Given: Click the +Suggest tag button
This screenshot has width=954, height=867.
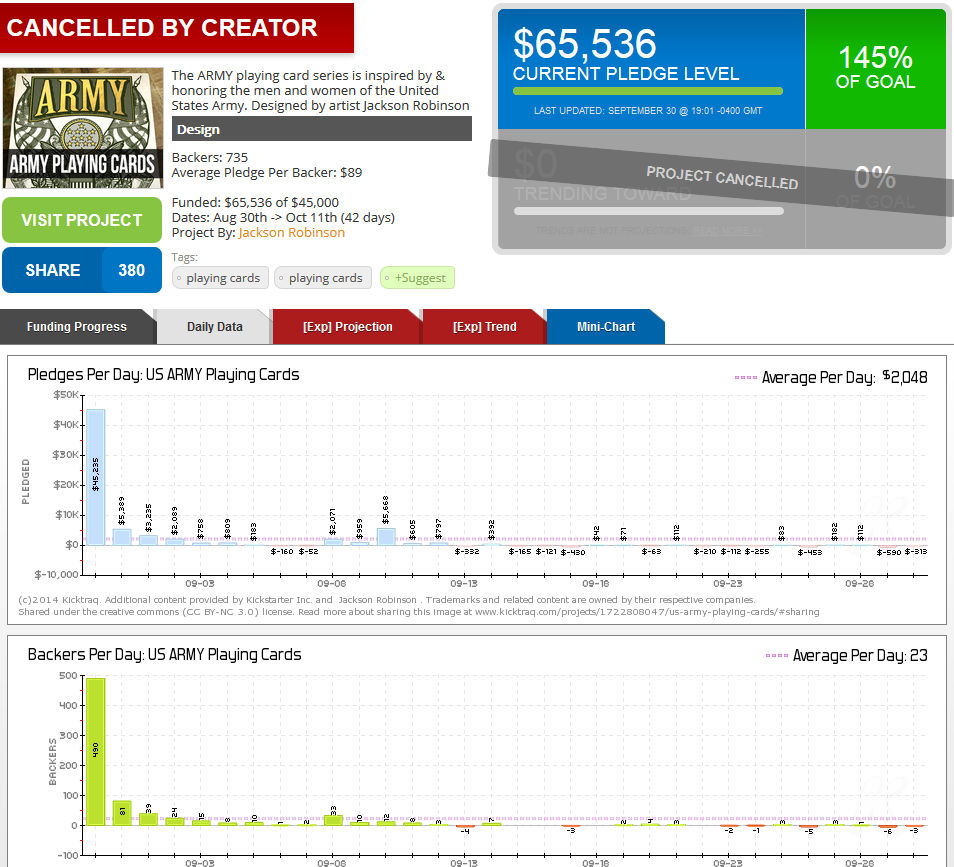Looking at the screenshot, I should [417, 278].
